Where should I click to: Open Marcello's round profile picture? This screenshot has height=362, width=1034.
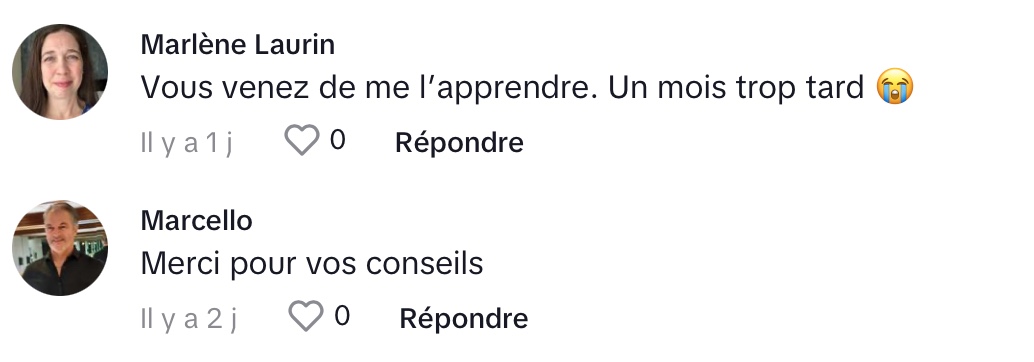(x=60, y=248)
